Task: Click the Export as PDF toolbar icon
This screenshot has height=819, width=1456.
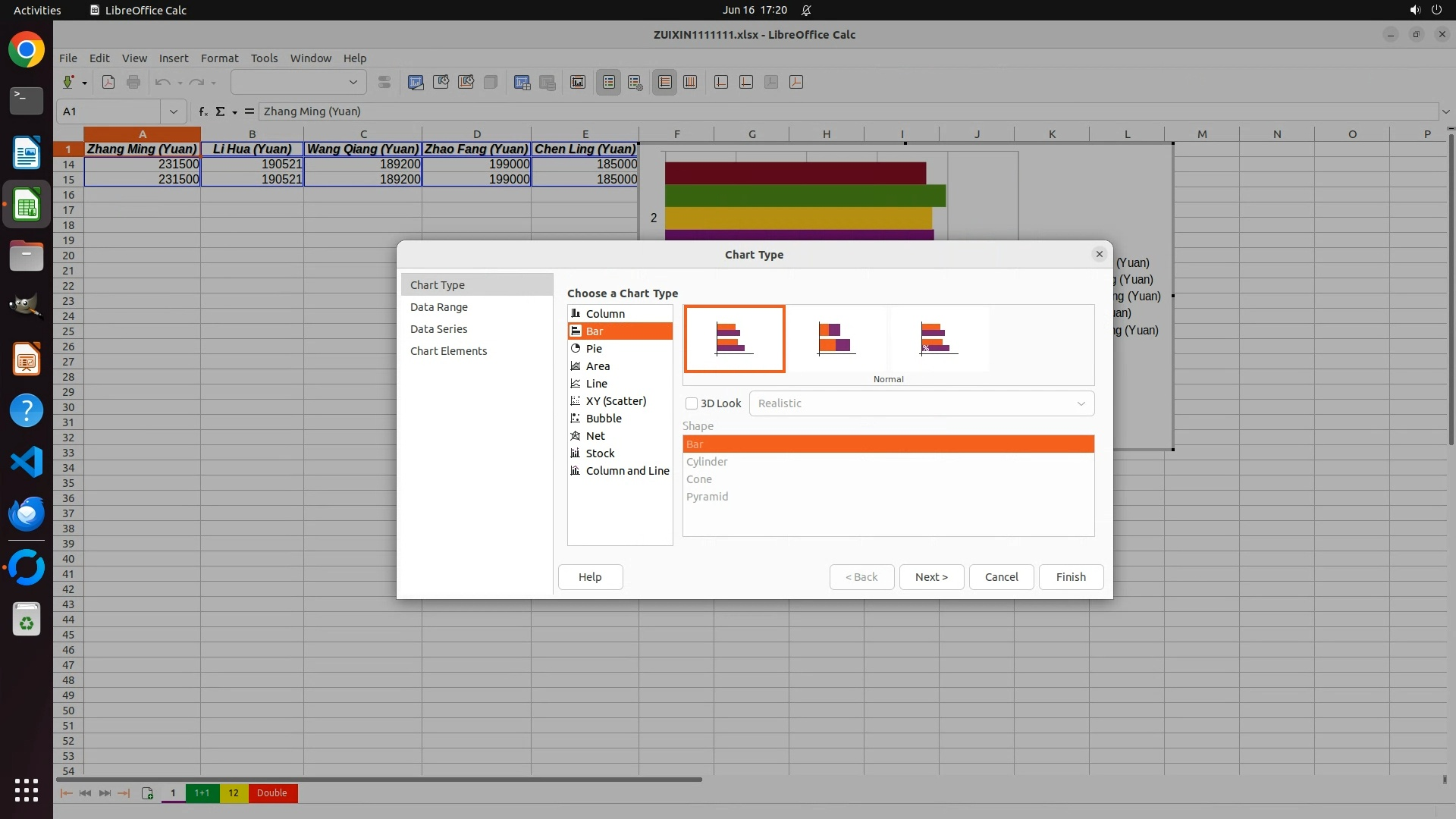Action: pyautogui.click(x=108, y=82)
